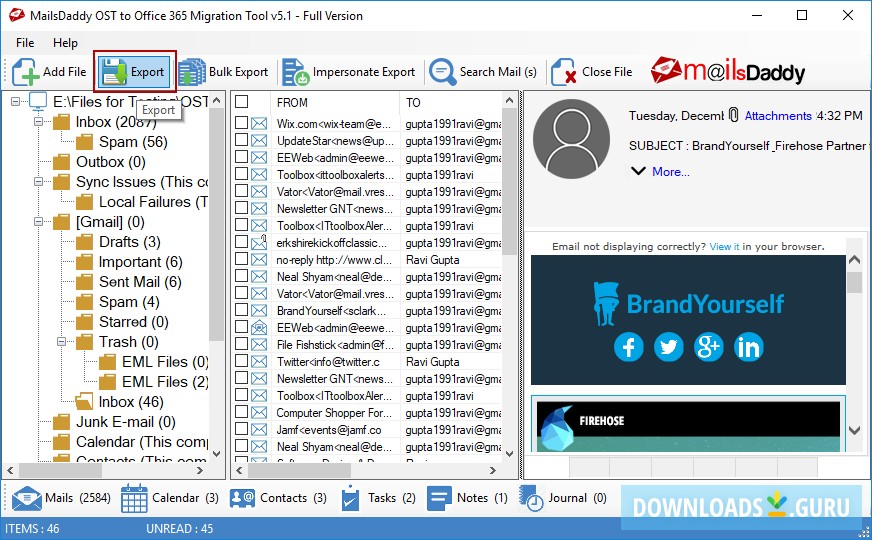Click the mail list vertical scrollbar thumb
Viewport: 872px width, 540px height.
click(x=509, y=182)
